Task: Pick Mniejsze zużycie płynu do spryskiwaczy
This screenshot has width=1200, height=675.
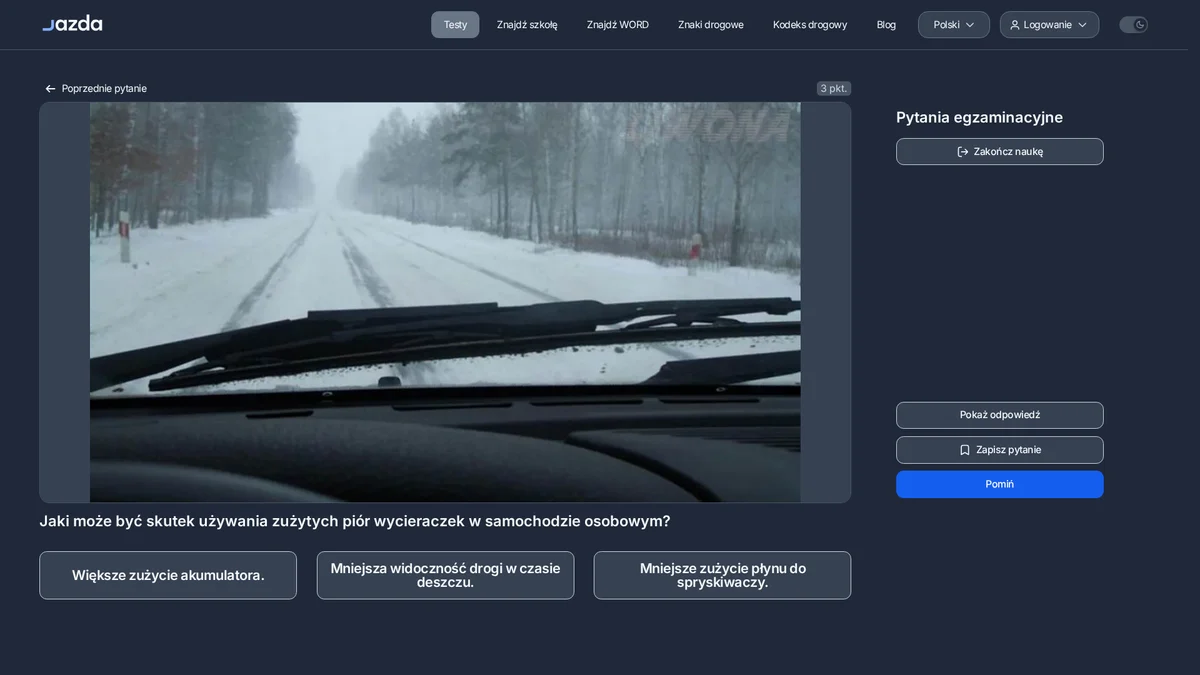Action: pyautogui.click(x=722, y=575)
